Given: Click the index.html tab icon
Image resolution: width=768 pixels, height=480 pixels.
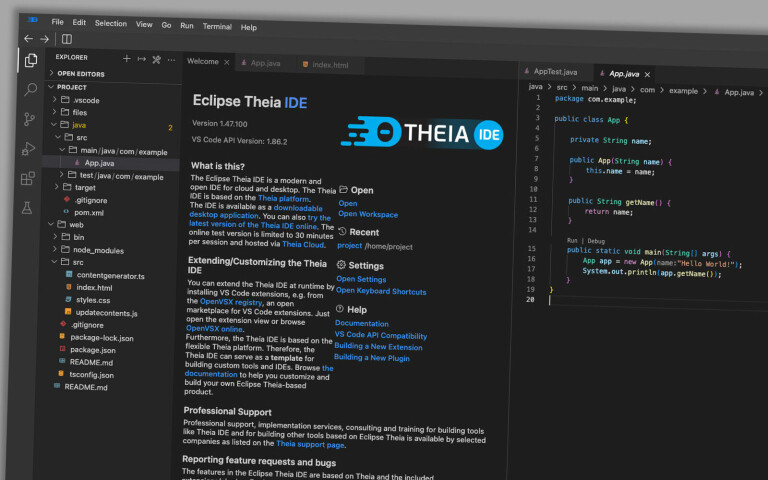Looking at the screenshot, I should point(305,64).
